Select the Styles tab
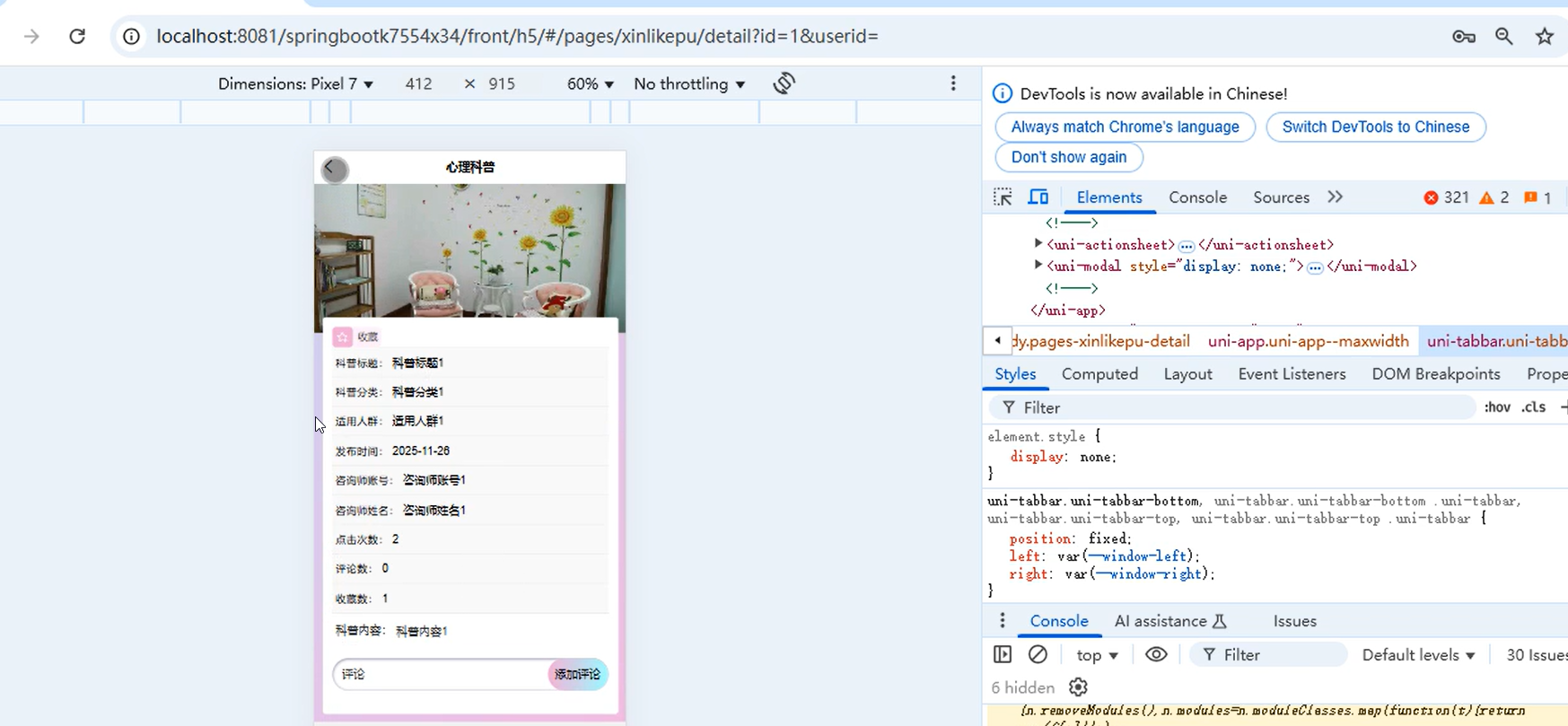The height and width of the screenshot is (726, 1568). [1015, 374]
